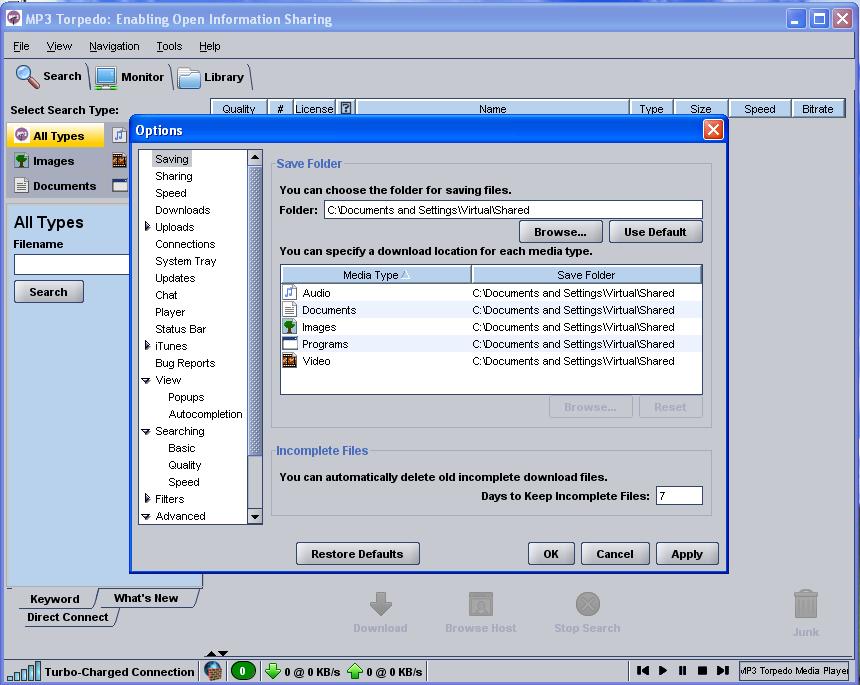Click the computer screen icon beside Monitor
860x685 pixels.
coord(105,77)
